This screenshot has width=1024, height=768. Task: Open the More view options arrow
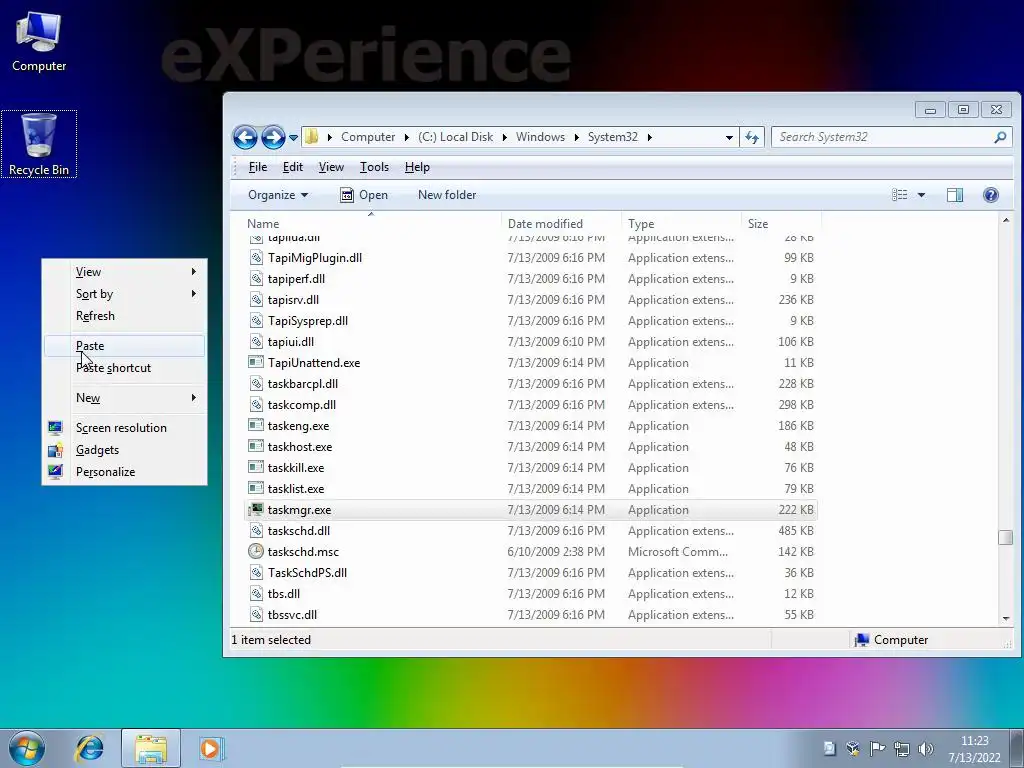921,195
